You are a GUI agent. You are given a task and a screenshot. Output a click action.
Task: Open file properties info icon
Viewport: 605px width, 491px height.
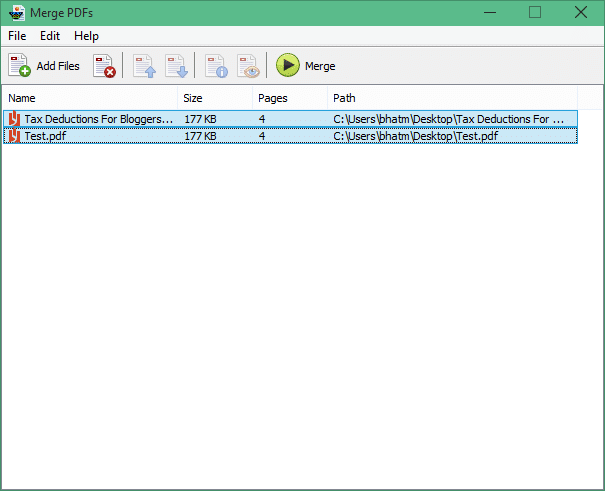[216, 66]
